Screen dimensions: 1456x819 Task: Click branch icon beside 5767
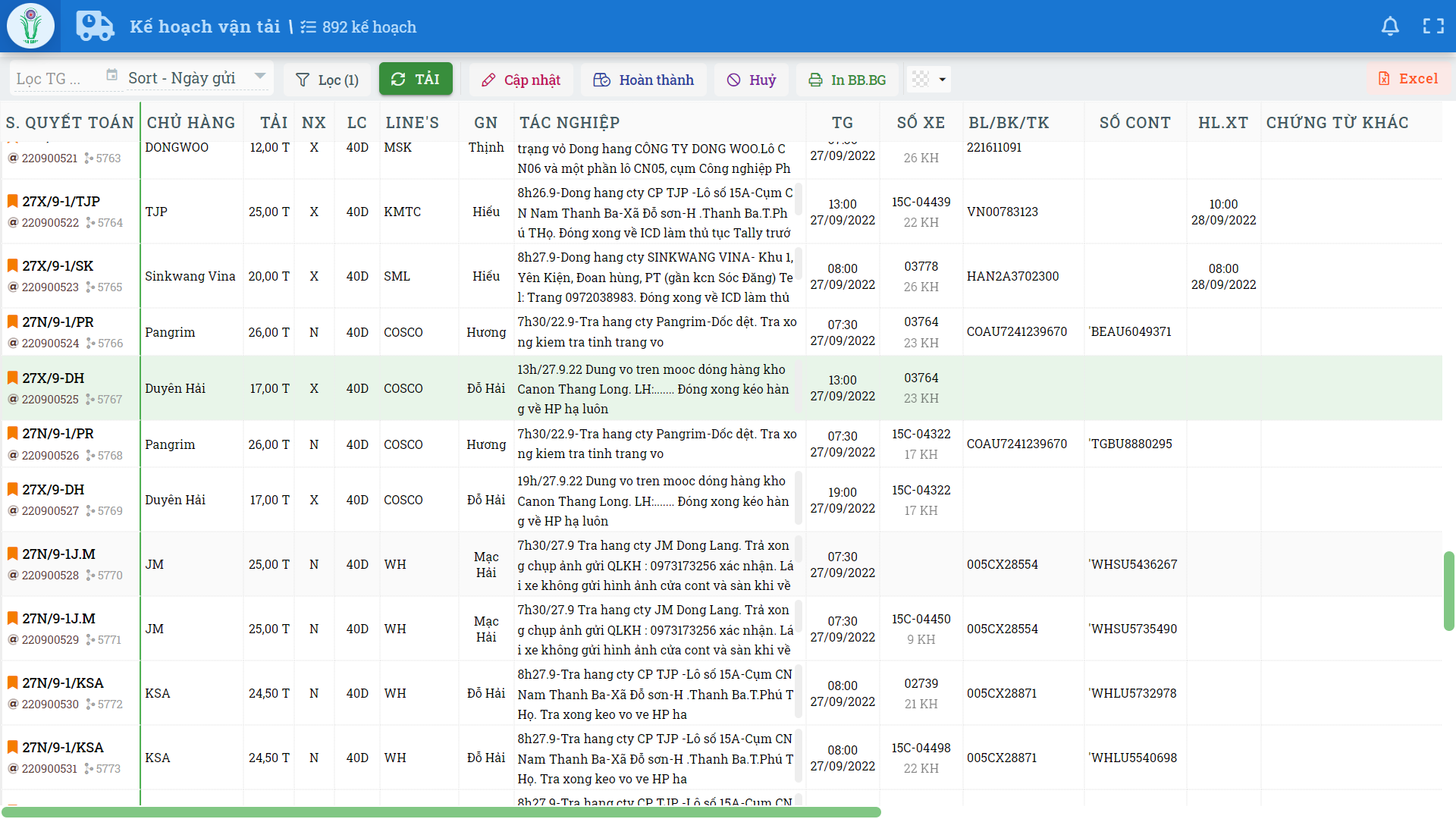click(x=89, y=400)
